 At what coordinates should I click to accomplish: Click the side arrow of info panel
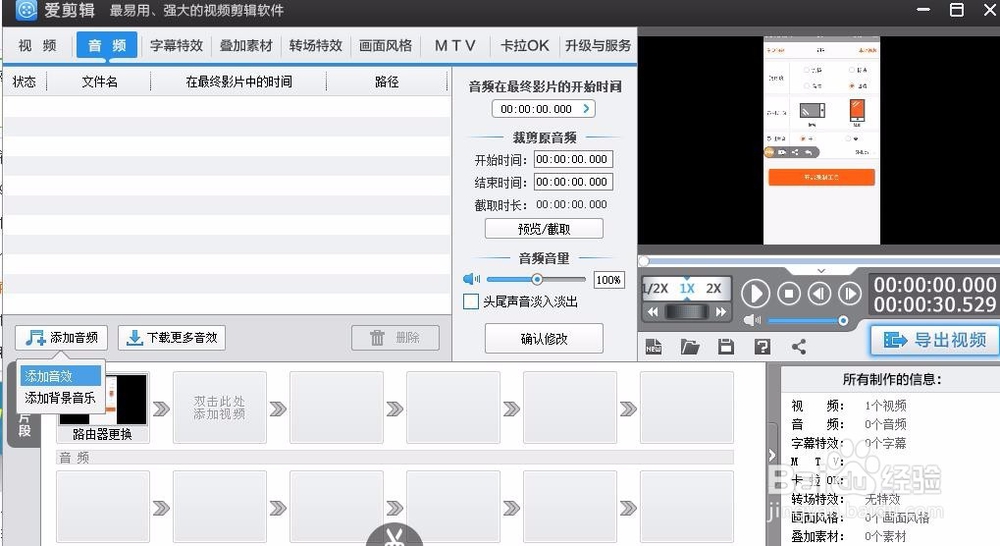pyautogui.click(x=772, y=455)
